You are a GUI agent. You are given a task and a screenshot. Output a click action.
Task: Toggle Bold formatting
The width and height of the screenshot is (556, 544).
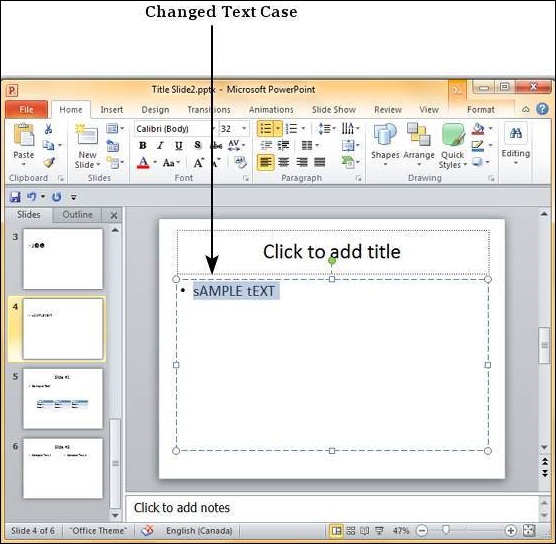(143, 145)
